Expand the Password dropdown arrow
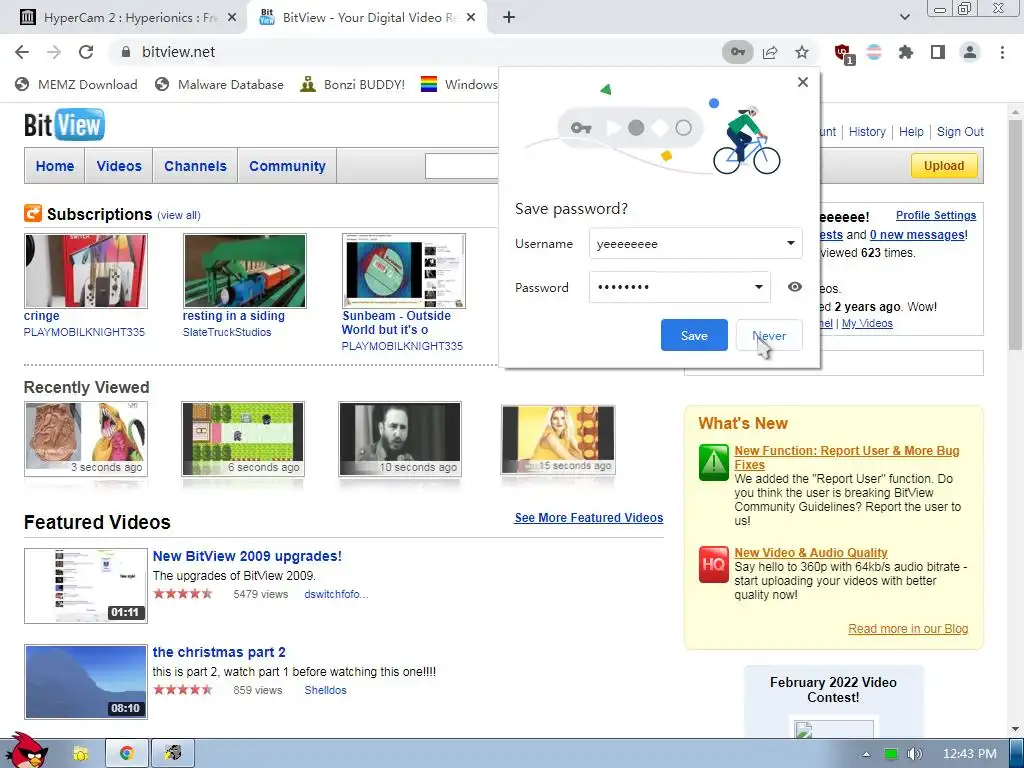 (x=759, y=287)
